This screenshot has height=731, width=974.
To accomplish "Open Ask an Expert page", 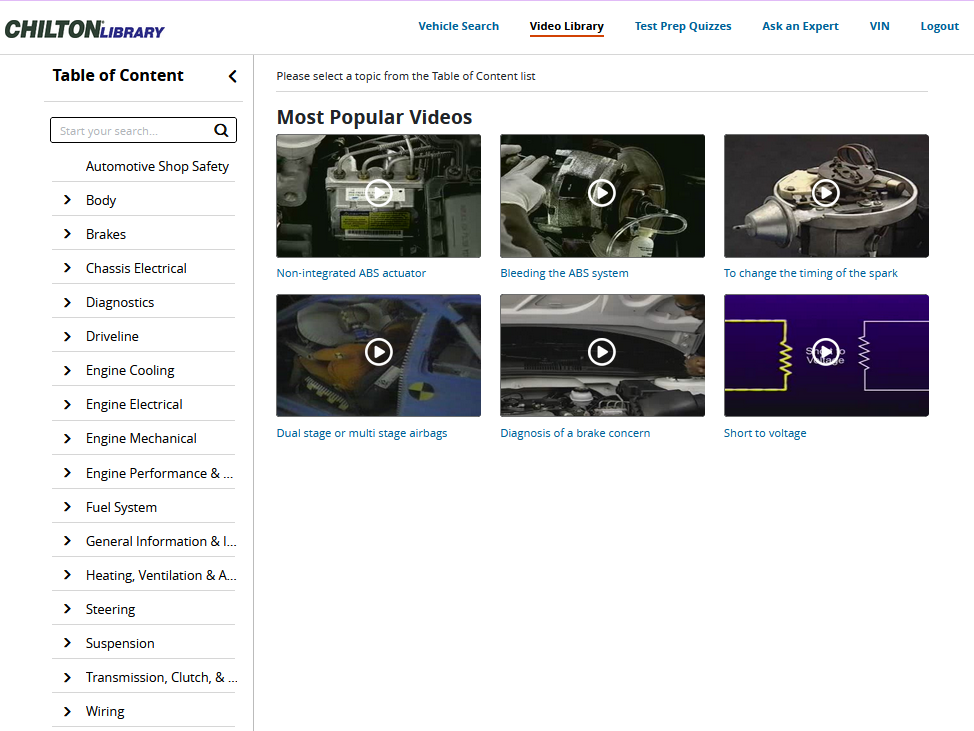I will click(800, 26).
